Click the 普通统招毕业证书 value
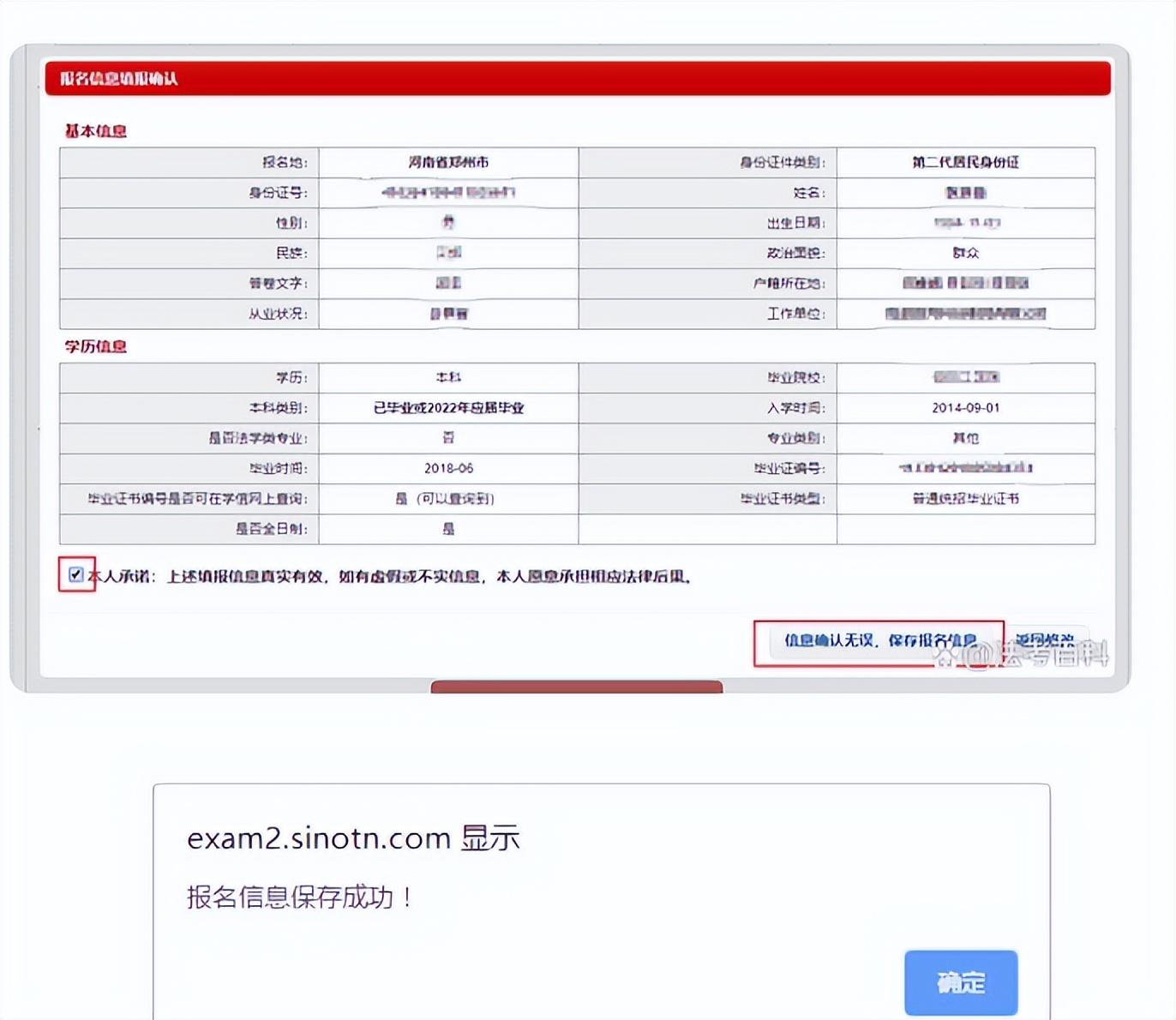The image size is (1176, 1020). click(965, 499)
